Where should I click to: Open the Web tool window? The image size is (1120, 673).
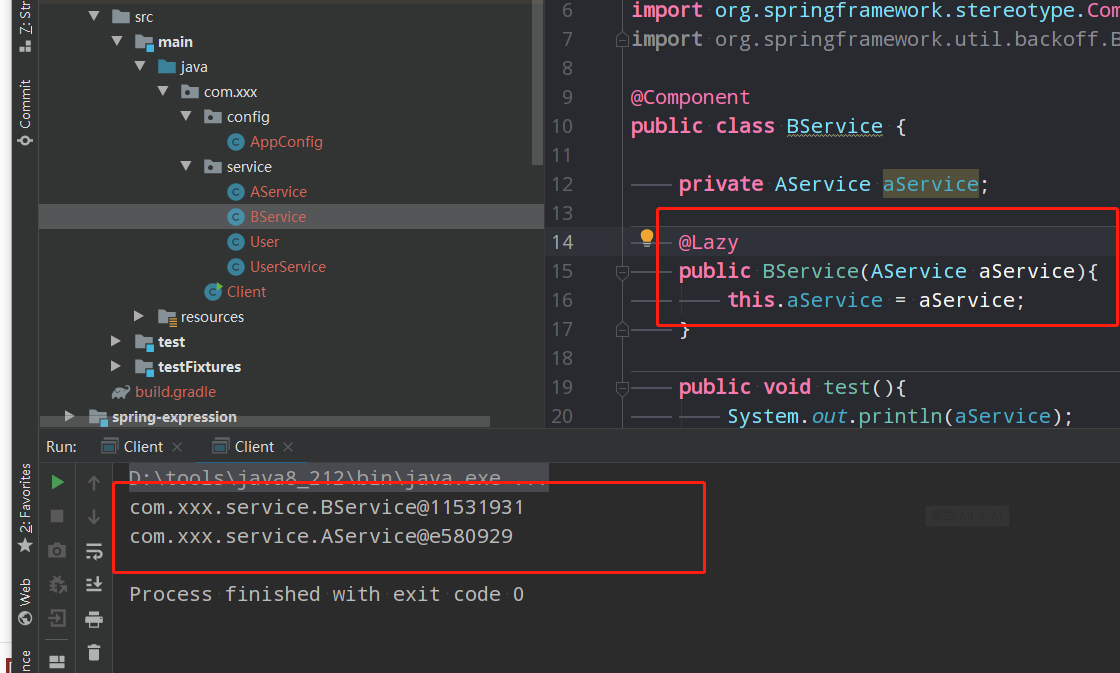click(25, 602)
